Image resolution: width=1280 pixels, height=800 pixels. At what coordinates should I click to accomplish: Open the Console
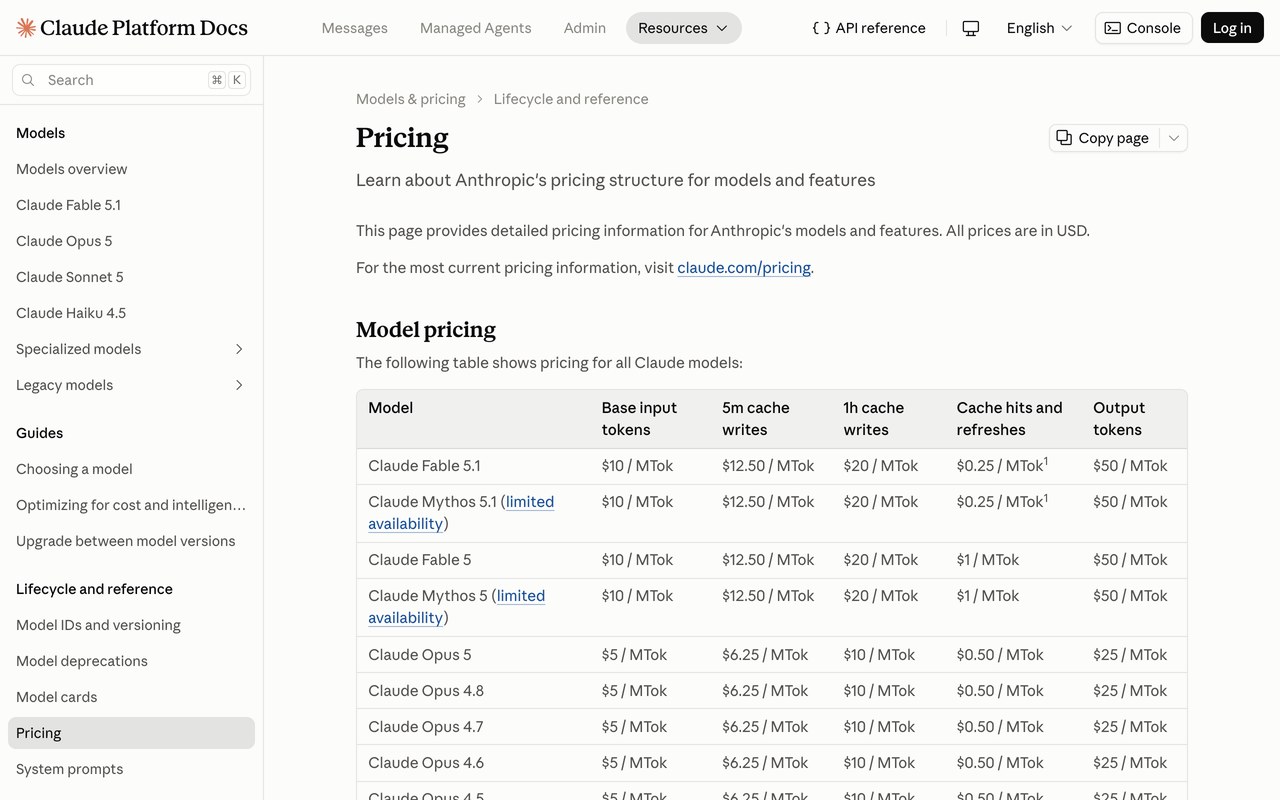coord(1143,28)
